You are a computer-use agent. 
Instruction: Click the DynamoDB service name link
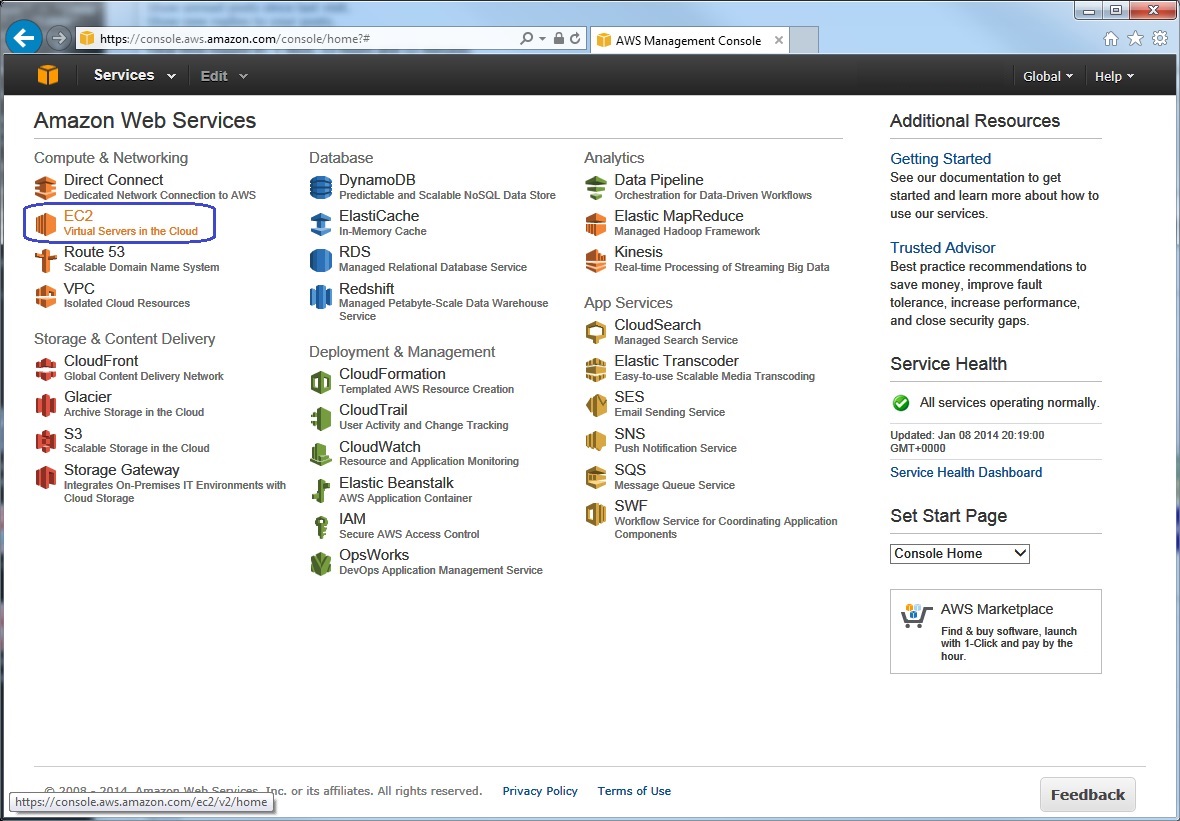pyautogui.click(x=377, y=180)
